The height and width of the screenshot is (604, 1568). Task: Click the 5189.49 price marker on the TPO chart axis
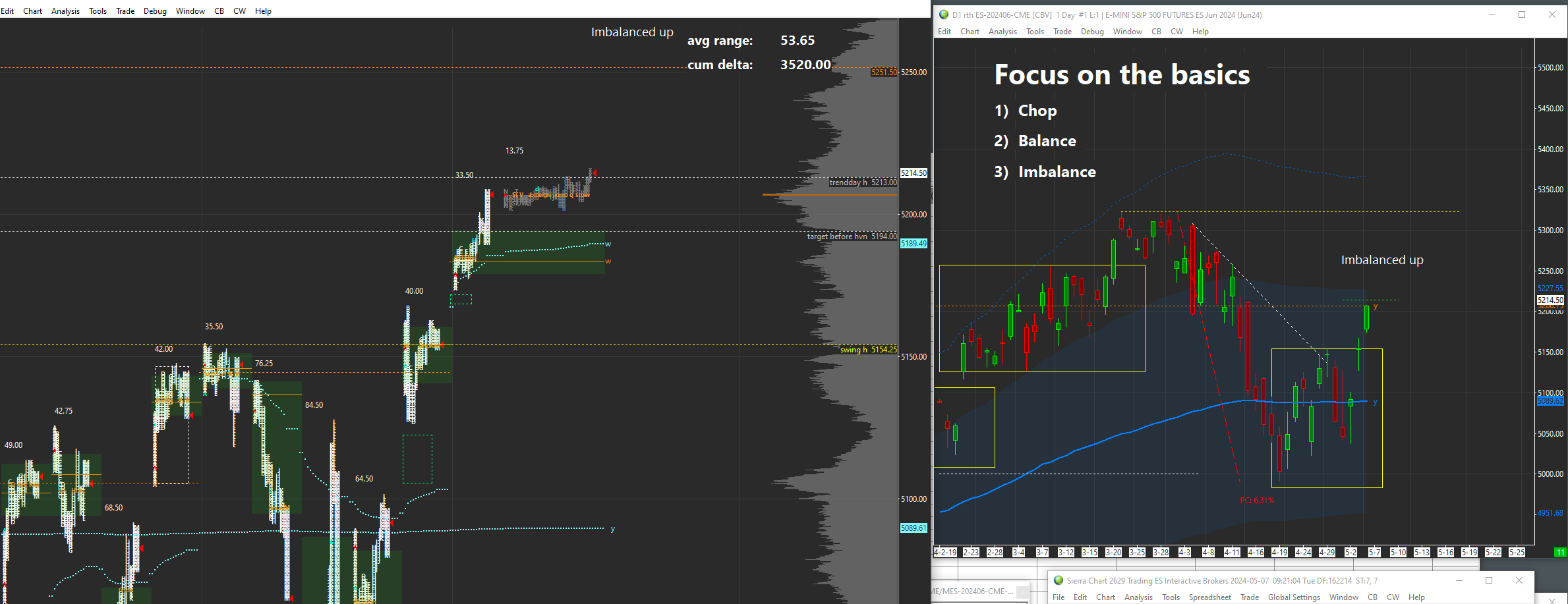click(914, 244)
